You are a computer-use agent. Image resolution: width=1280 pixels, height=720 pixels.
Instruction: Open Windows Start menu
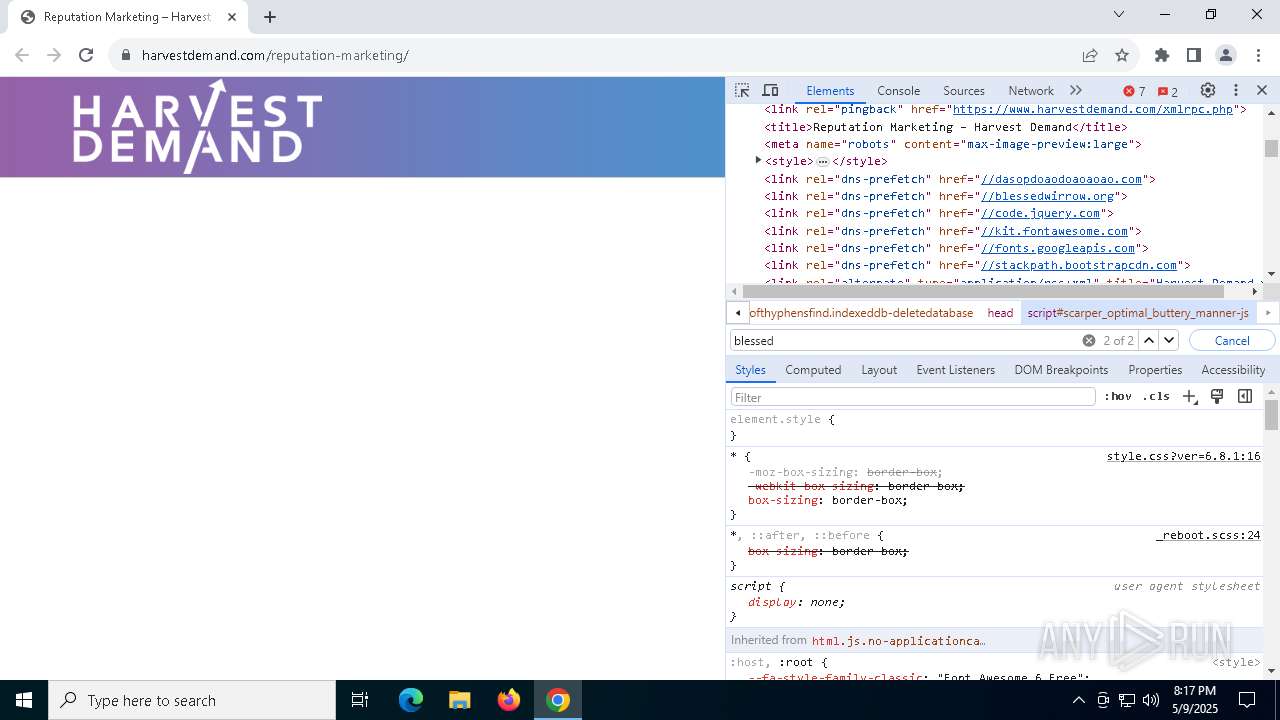[x=24, y=700]
